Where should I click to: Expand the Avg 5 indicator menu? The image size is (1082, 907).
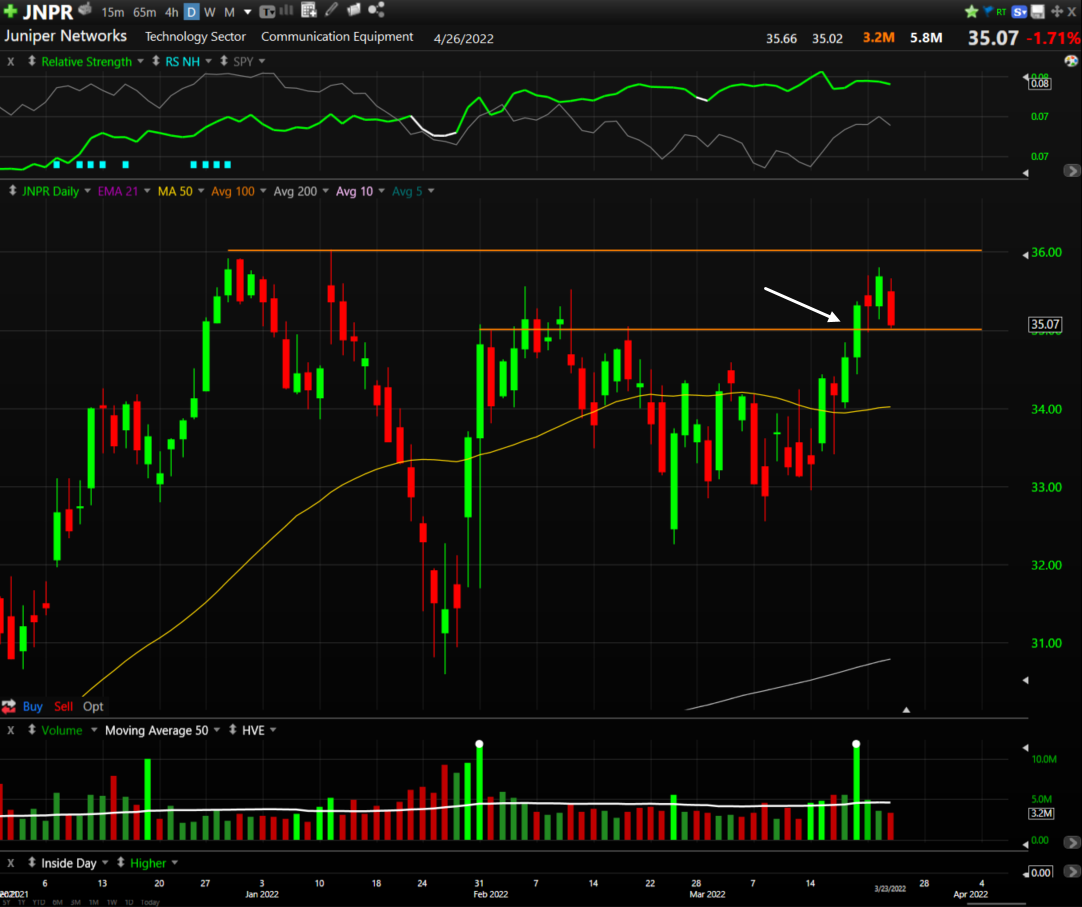click(x=431, y=191)
